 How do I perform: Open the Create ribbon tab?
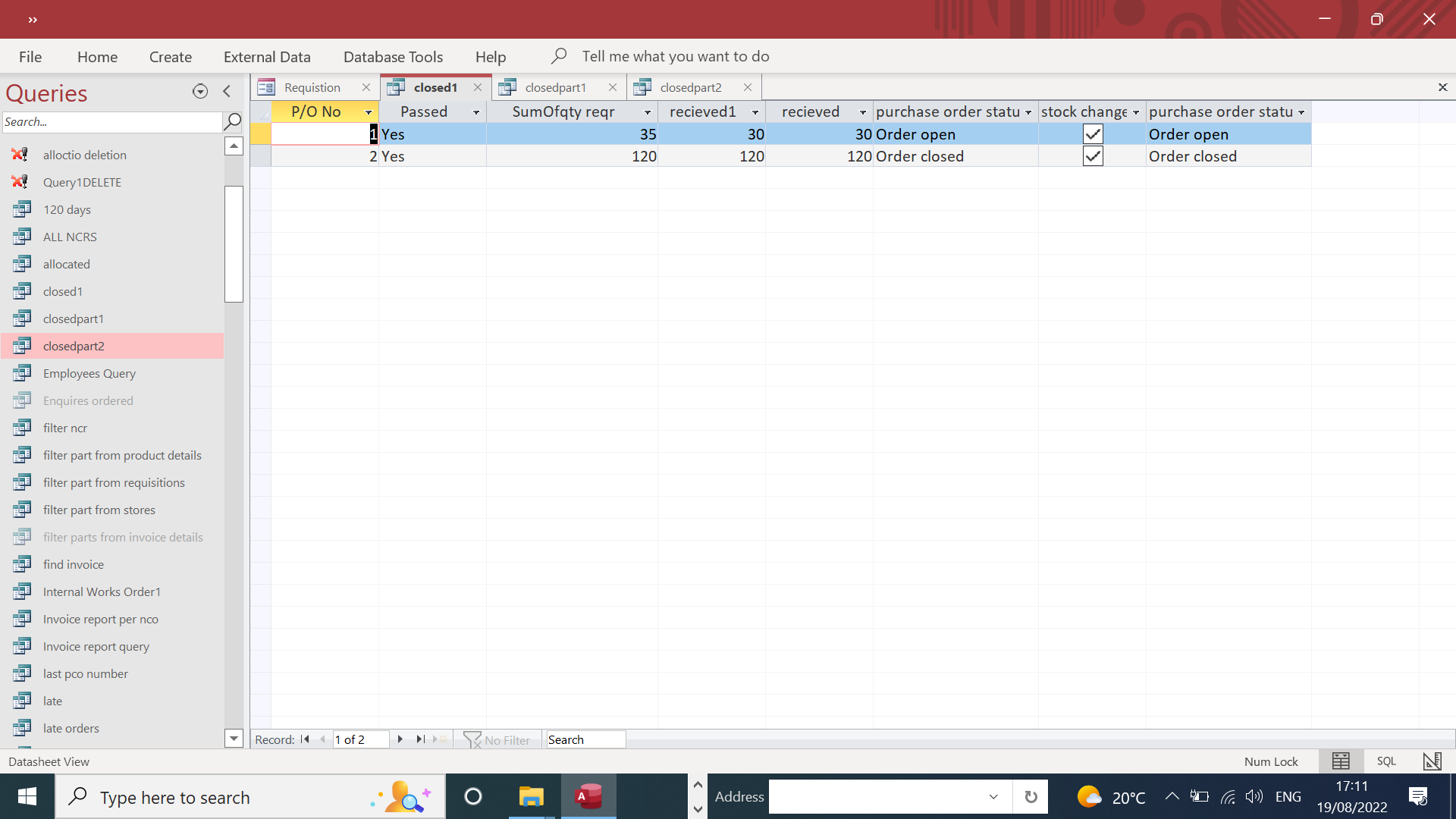(x=171, y=56)
